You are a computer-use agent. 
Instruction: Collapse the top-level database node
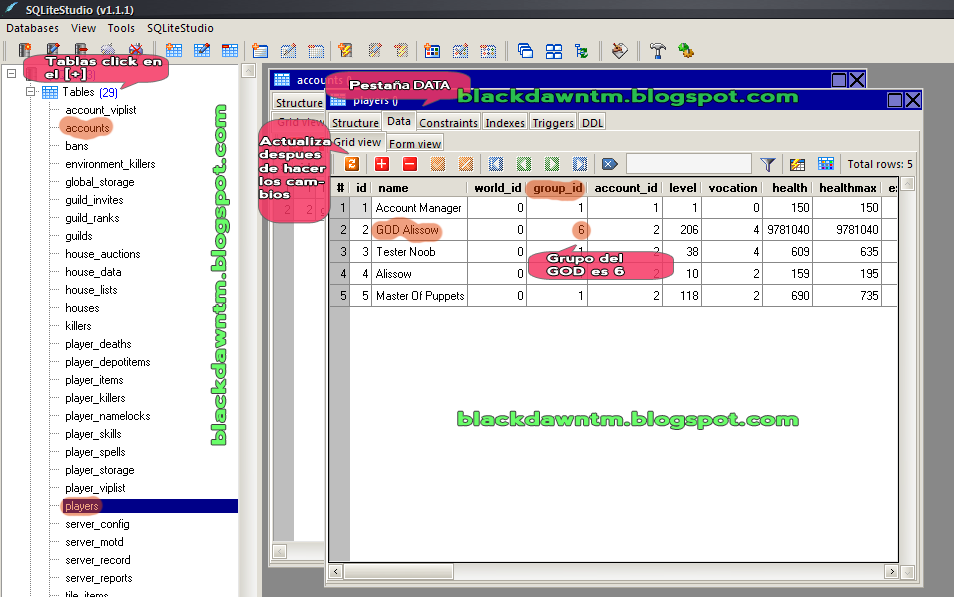coord(12,74)
